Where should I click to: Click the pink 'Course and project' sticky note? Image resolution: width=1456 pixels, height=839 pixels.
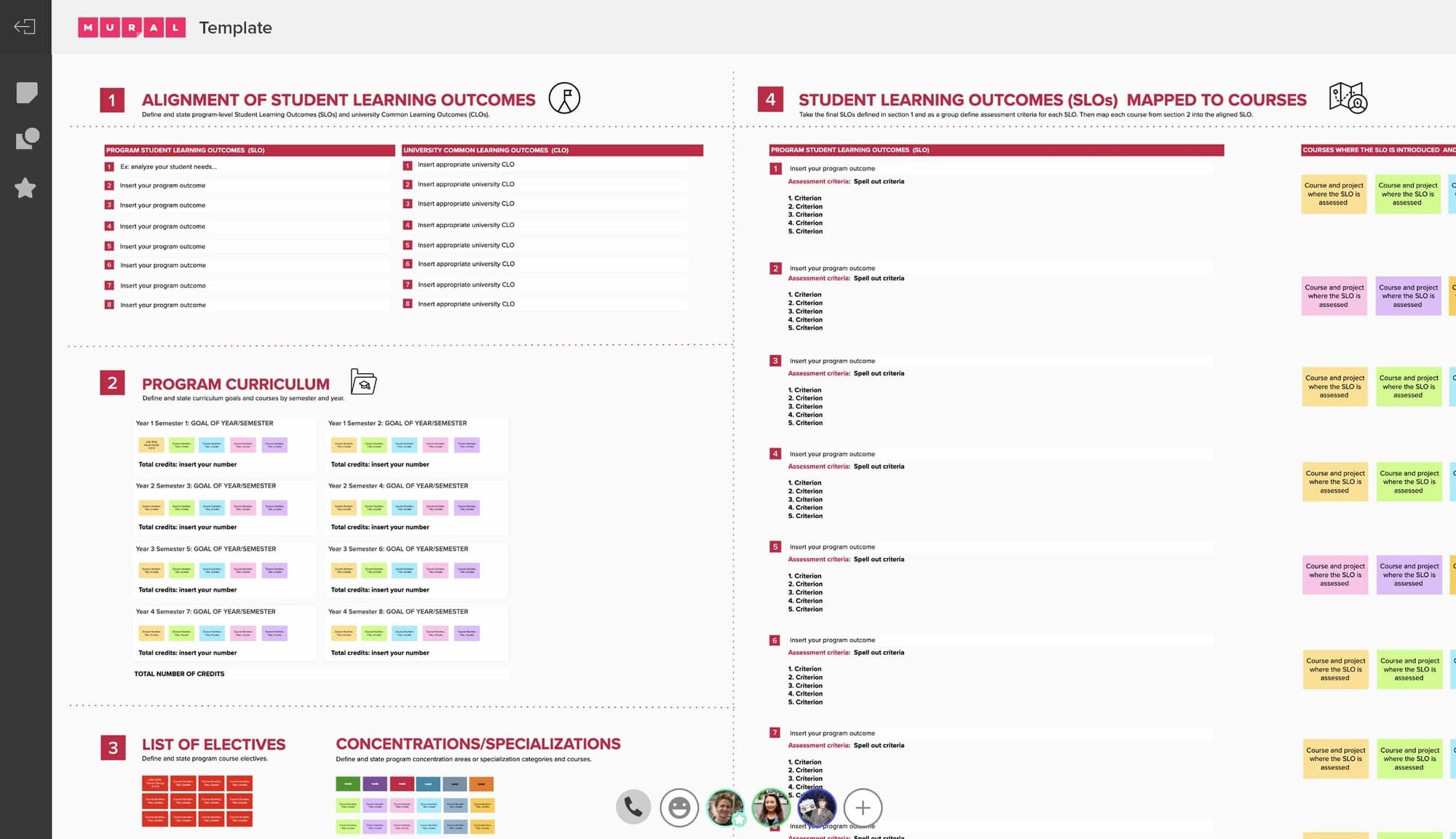1334,296
